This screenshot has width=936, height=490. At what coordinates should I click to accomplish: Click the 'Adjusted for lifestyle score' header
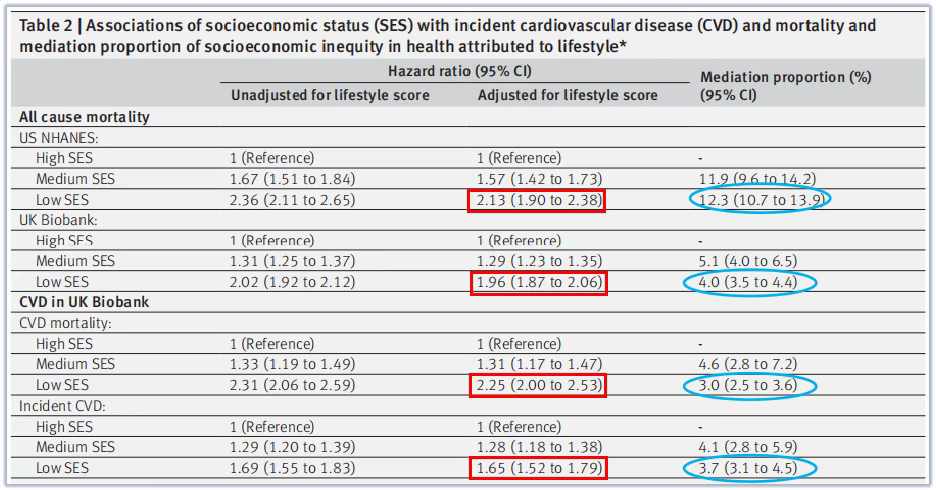click(x=567, y=95)
